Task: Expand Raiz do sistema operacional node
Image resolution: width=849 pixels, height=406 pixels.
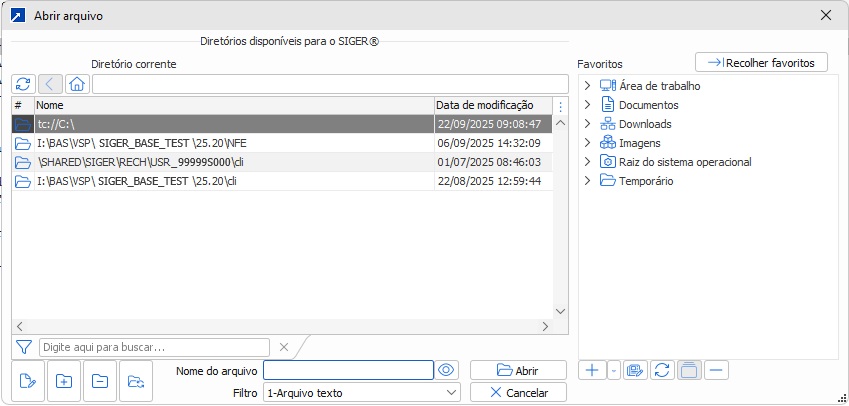Action: (x=587, y=162)
